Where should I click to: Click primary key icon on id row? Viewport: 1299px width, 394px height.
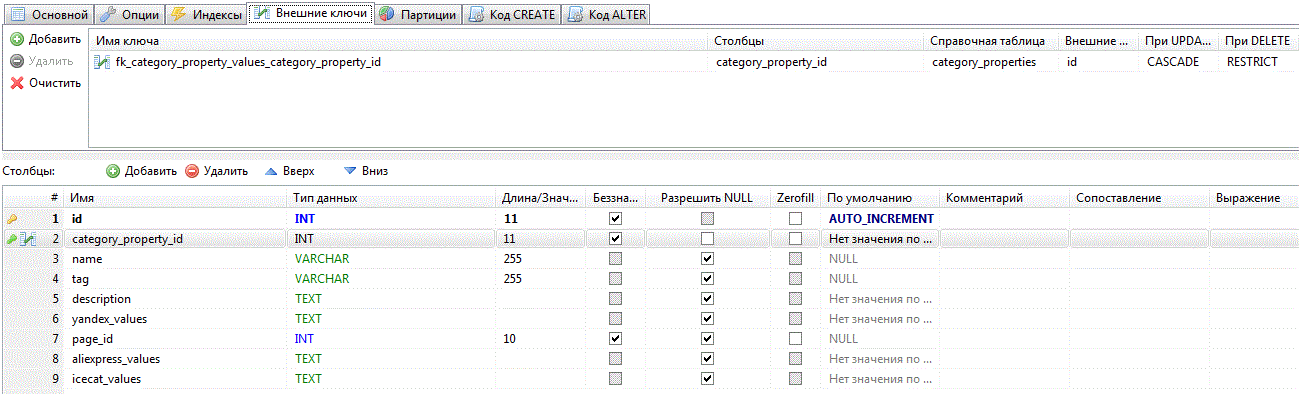click(x=12, y=218)
